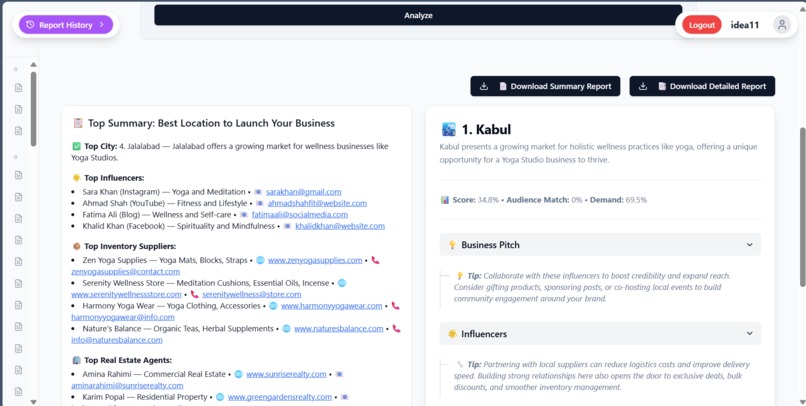
Task: Click the city icon beside 1. Kabul
Action: click(x=448, y=130)
